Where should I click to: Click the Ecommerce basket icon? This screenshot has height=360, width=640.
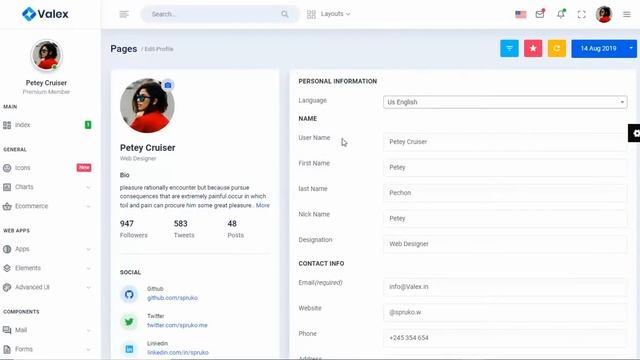(7, 206)
